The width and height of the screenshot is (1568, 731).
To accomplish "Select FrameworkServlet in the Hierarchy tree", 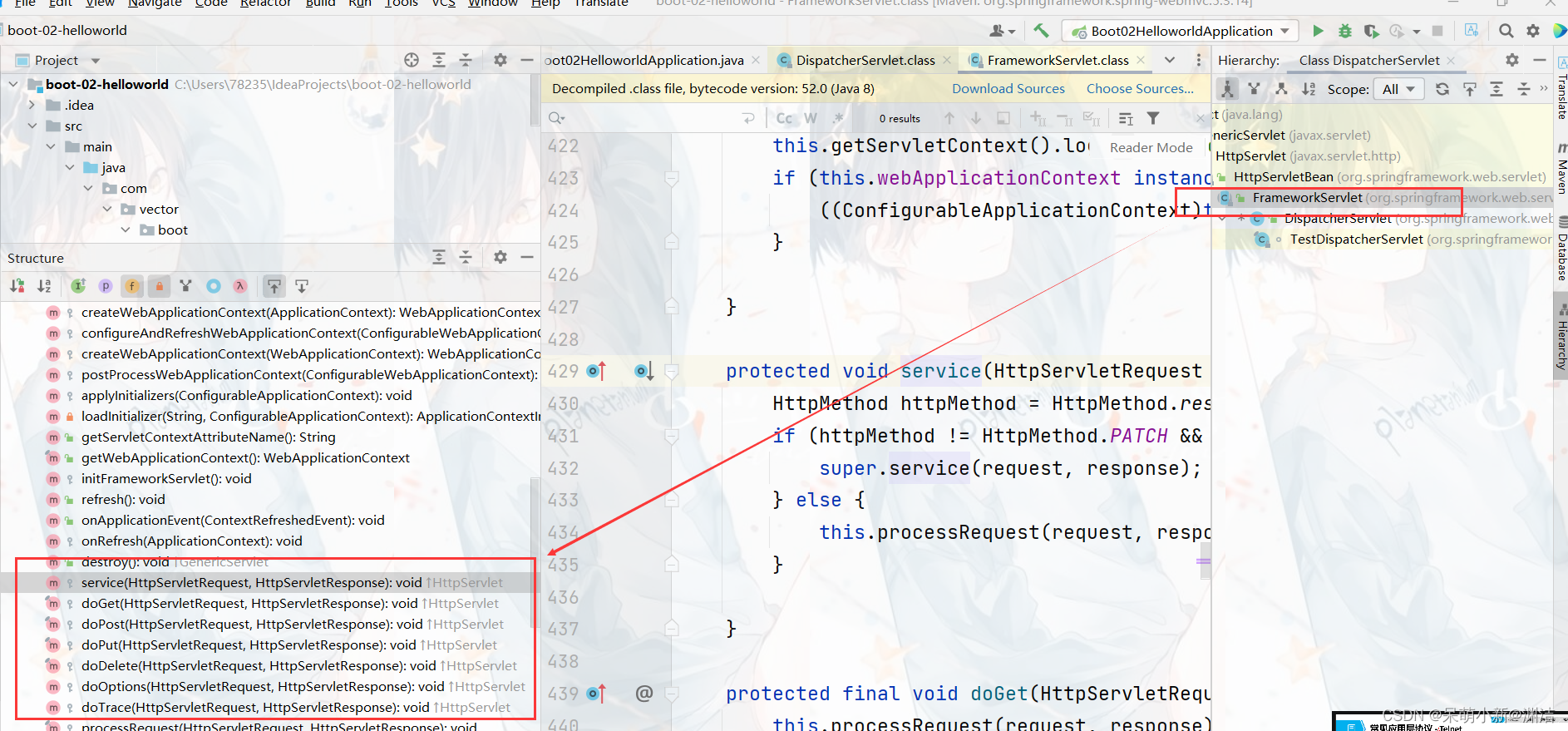I will pyautogui.click(x=1307, y=198).
